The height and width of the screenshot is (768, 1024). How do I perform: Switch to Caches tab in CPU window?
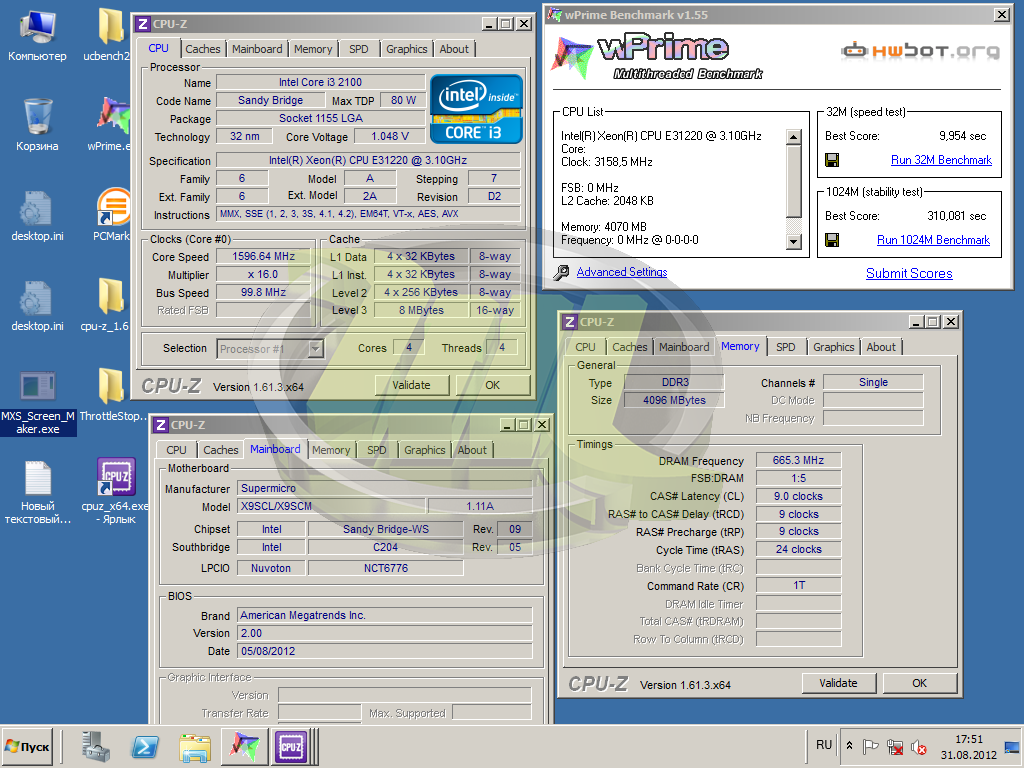click(202, 49)
